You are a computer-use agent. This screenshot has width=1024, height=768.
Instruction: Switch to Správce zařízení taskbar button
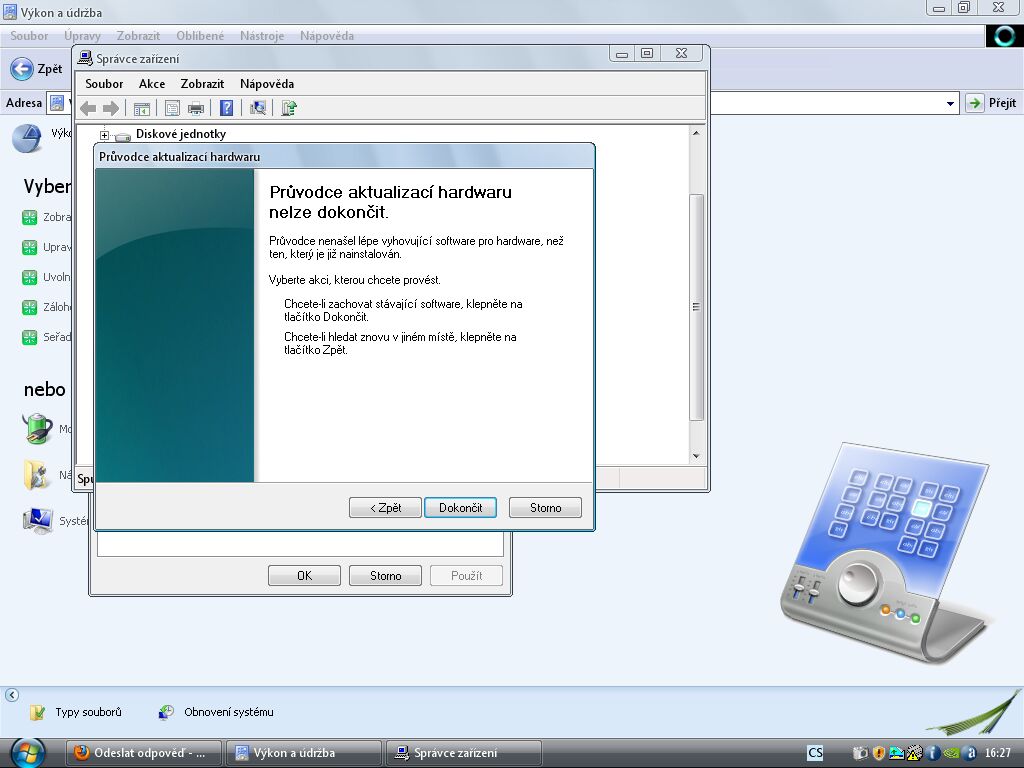click(464, 753)
